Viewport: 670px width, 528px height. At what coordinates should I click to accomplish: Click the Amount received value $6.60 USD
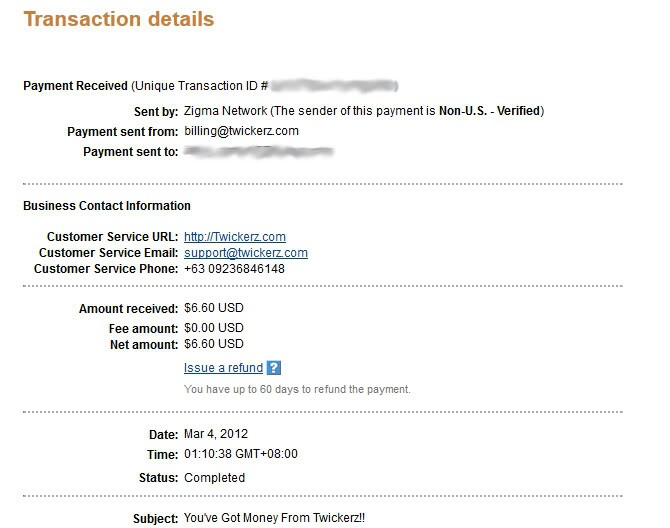[214, 308]
